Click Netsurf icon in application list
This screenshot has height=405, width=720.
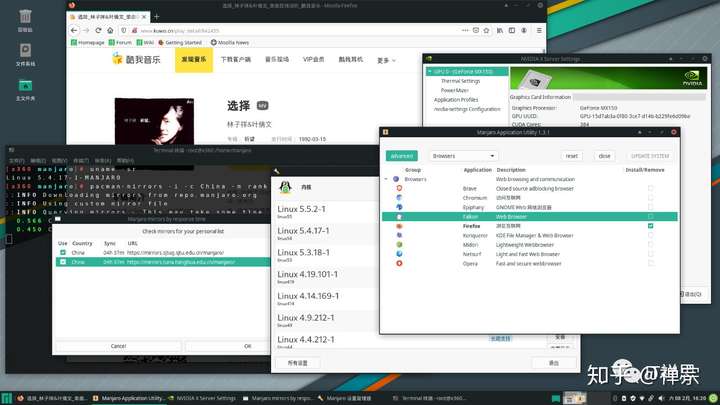399,254
